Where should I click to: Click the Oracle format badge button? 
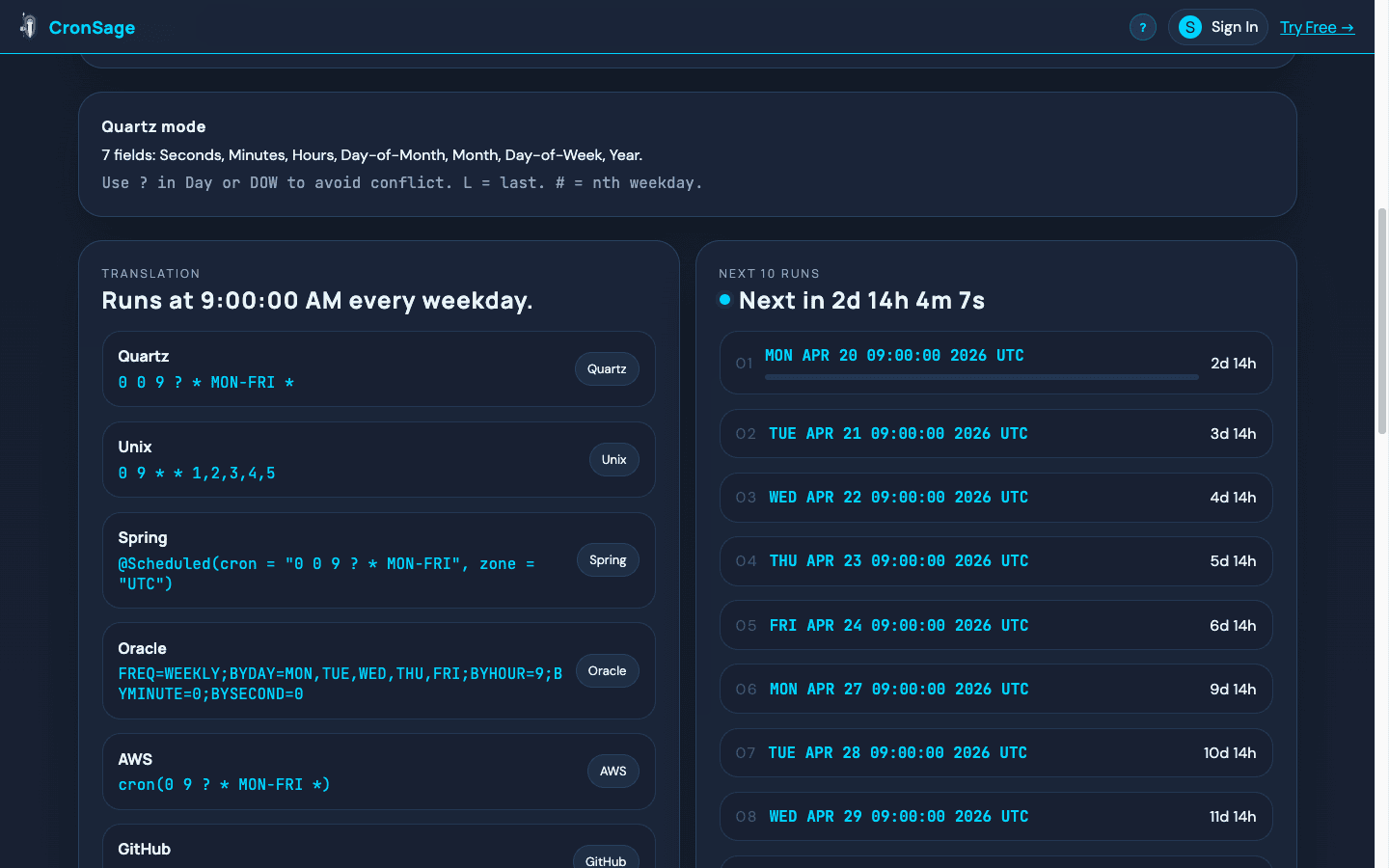(x=607, y=671)
